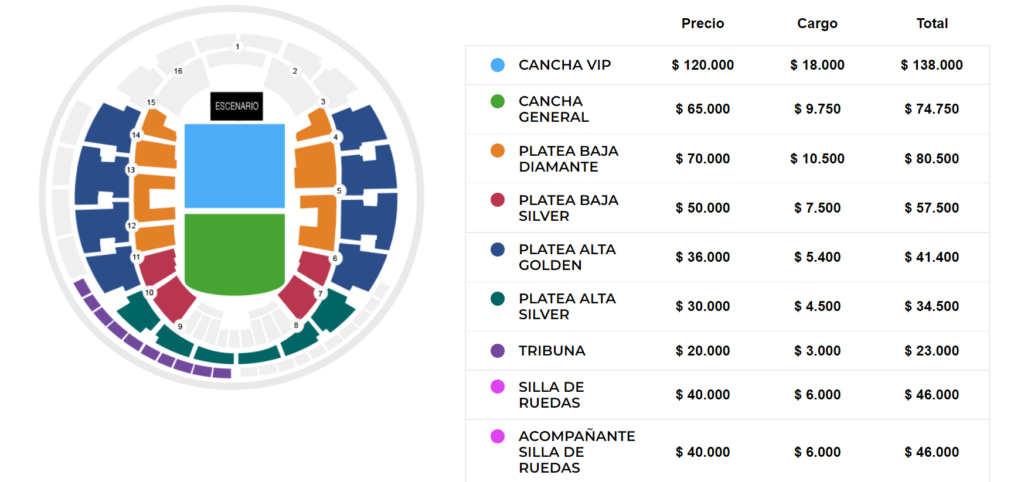Click the Total column header
The width and height of the screenshot is (1024, 482).
coord(931,23)
